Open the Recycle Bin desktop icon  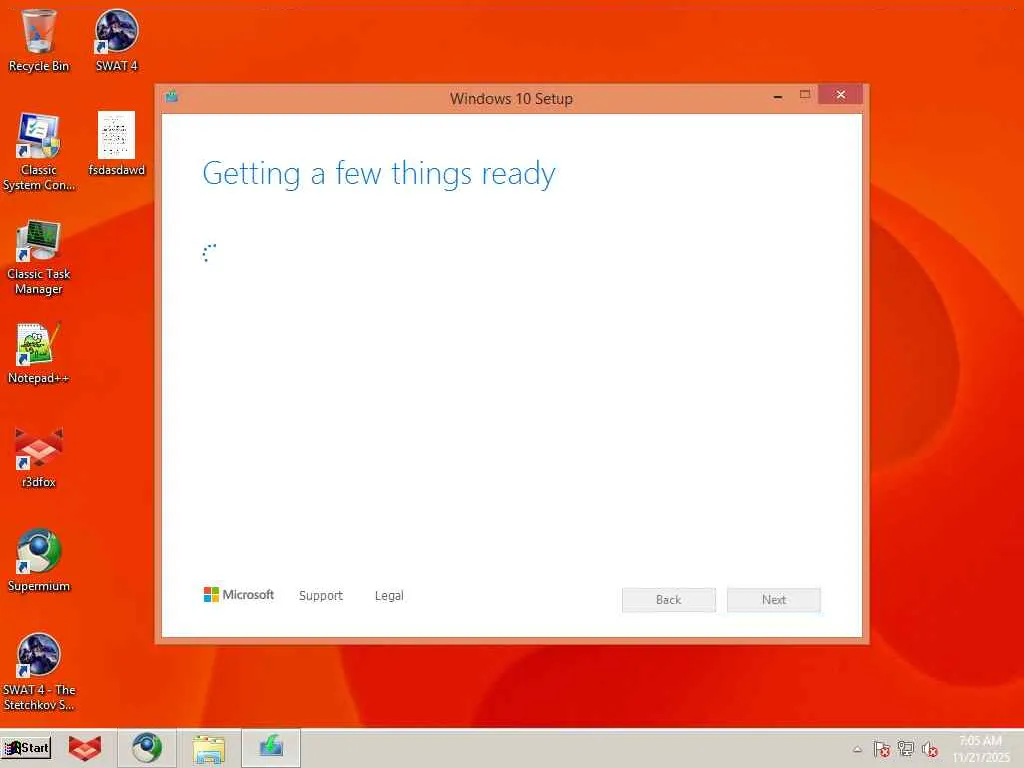click(39, 40)
